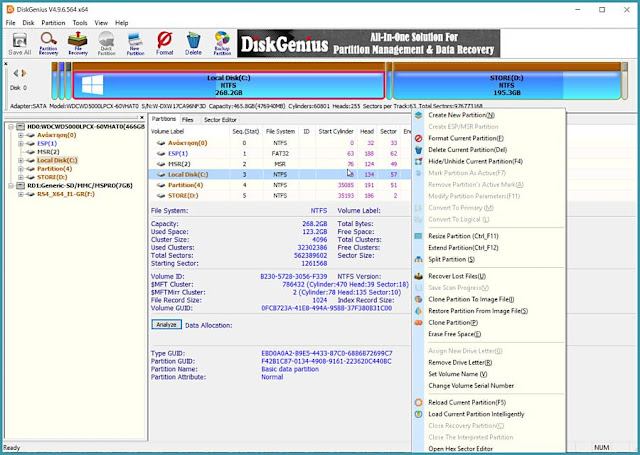Close the disk tree panel
This screenshot has height=455, width=640.
[142, 118]
